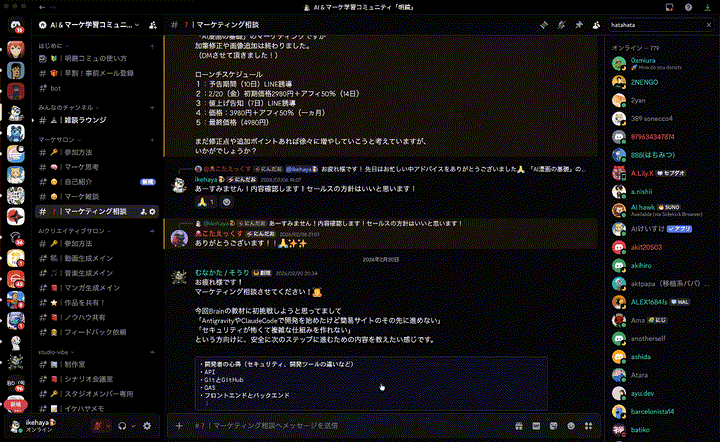Open the threads icon in channel header

pyautogui.click(x=545, y=23)
